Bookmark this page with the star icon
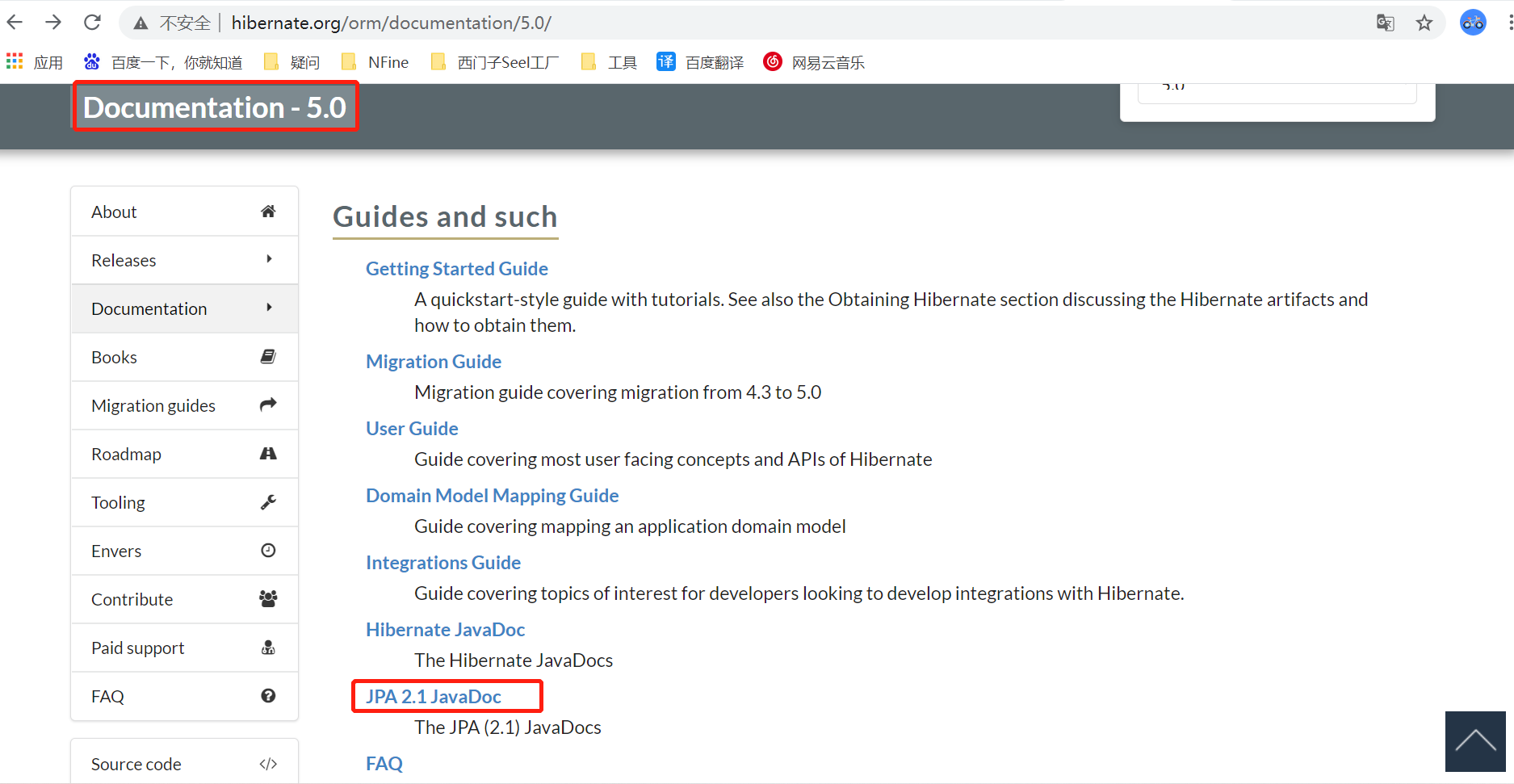The image size is (1514, 784). [1424, 23]
